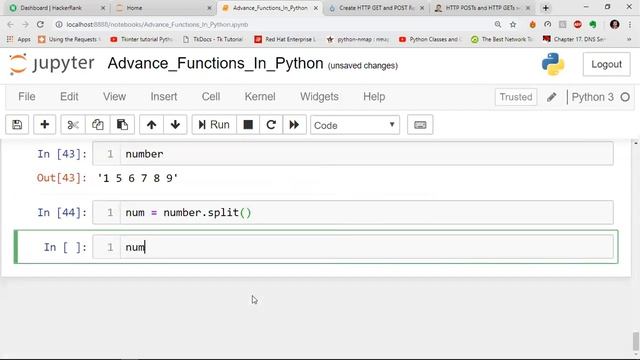Open the Help menu
This screenshot has width=640, height=360.
(x=374, y=97)
